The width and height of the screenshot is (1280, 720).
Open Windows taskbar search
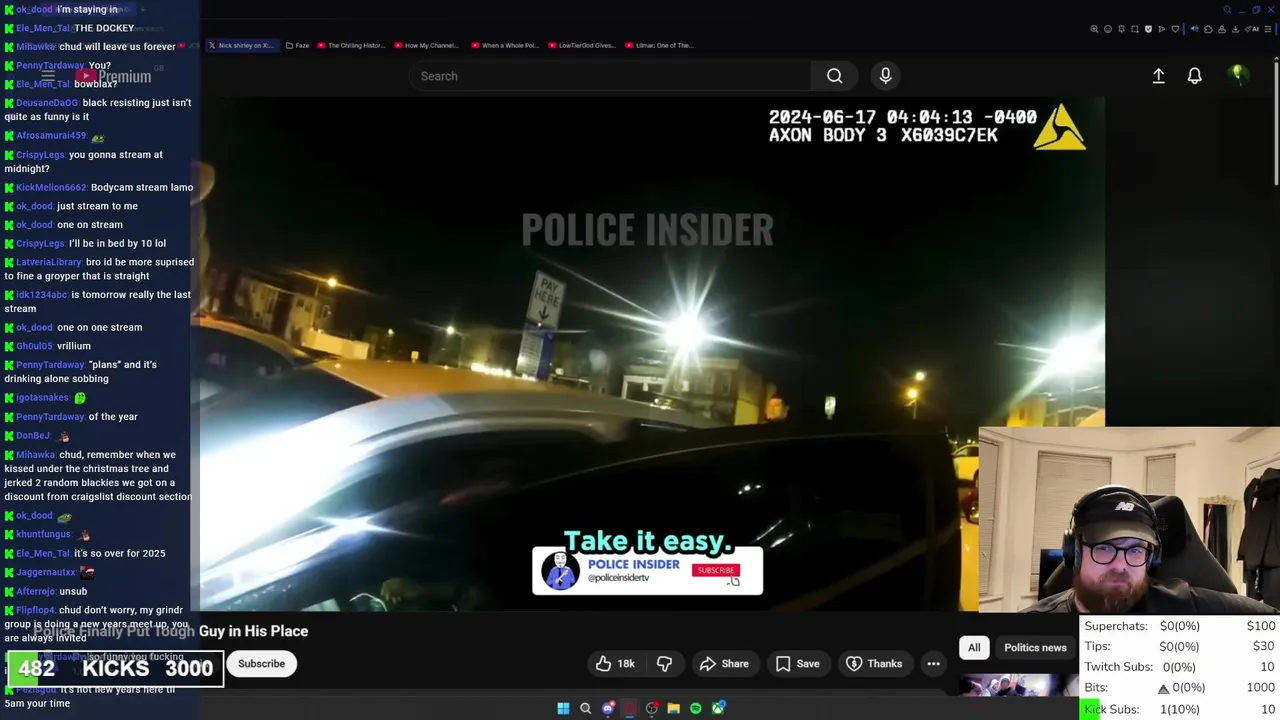585,708
